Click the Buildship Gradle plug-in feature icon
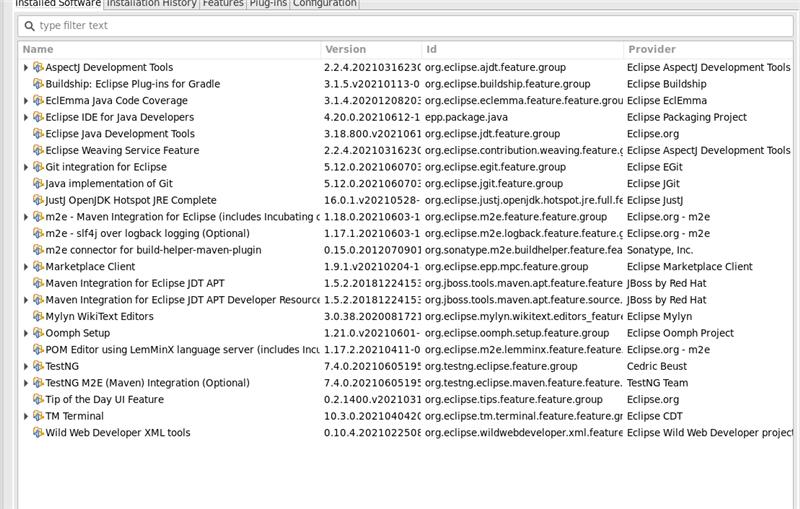The image size is (800, 509). coord(38,84)
